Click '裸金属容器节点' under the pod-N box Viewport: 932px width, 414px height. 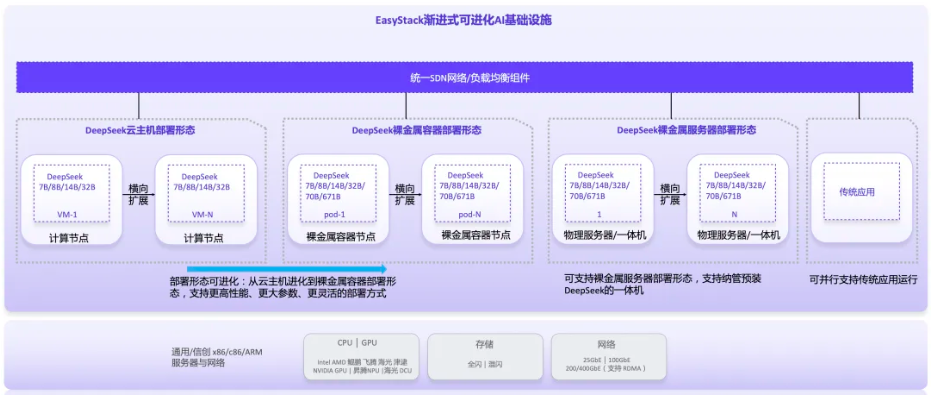[x=476, y=235]
